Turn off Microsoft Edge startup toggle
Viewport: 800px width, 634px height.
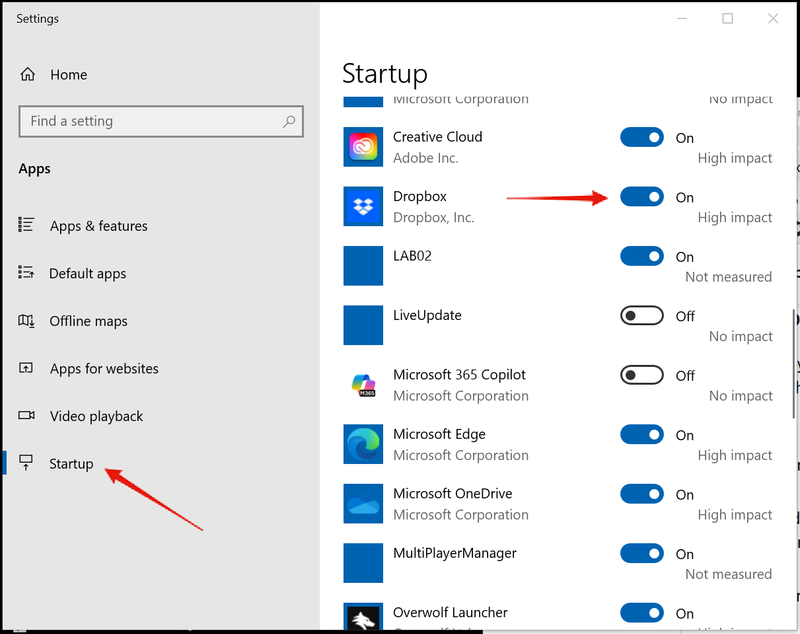click(x=641, y=435)
